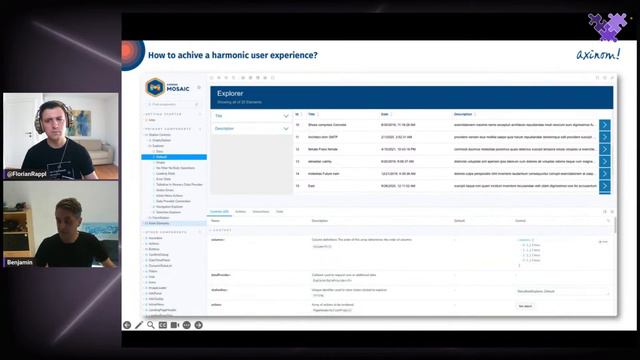Select Navigation Explorer in sidebar
Screen dimensions: 640x360
(168, 207)
